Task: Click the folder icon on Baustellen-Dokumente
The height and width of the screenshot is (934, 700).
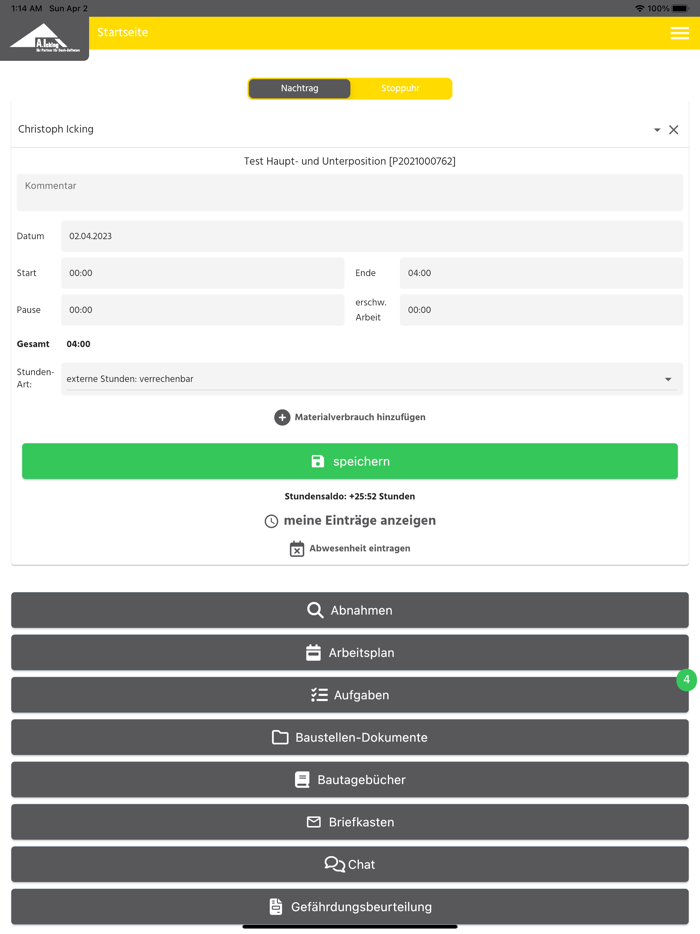Action: (x=280, y=737)
